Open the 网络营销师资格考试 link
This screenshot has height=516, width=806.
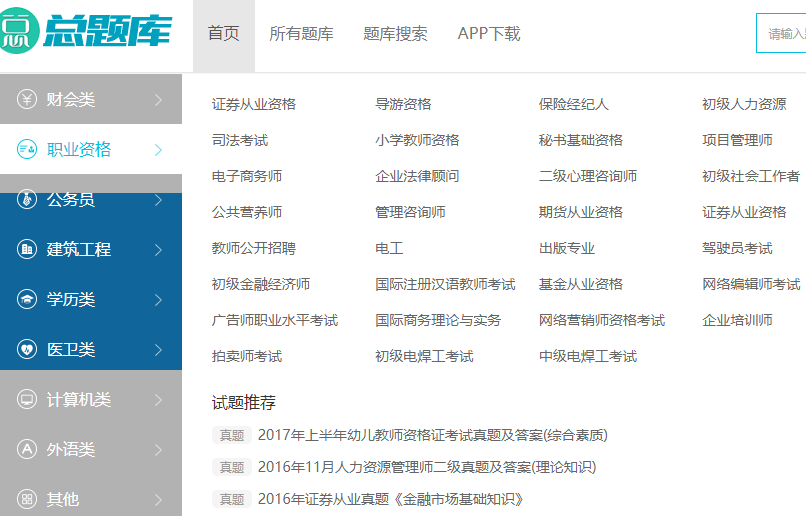tap(602, 320)
